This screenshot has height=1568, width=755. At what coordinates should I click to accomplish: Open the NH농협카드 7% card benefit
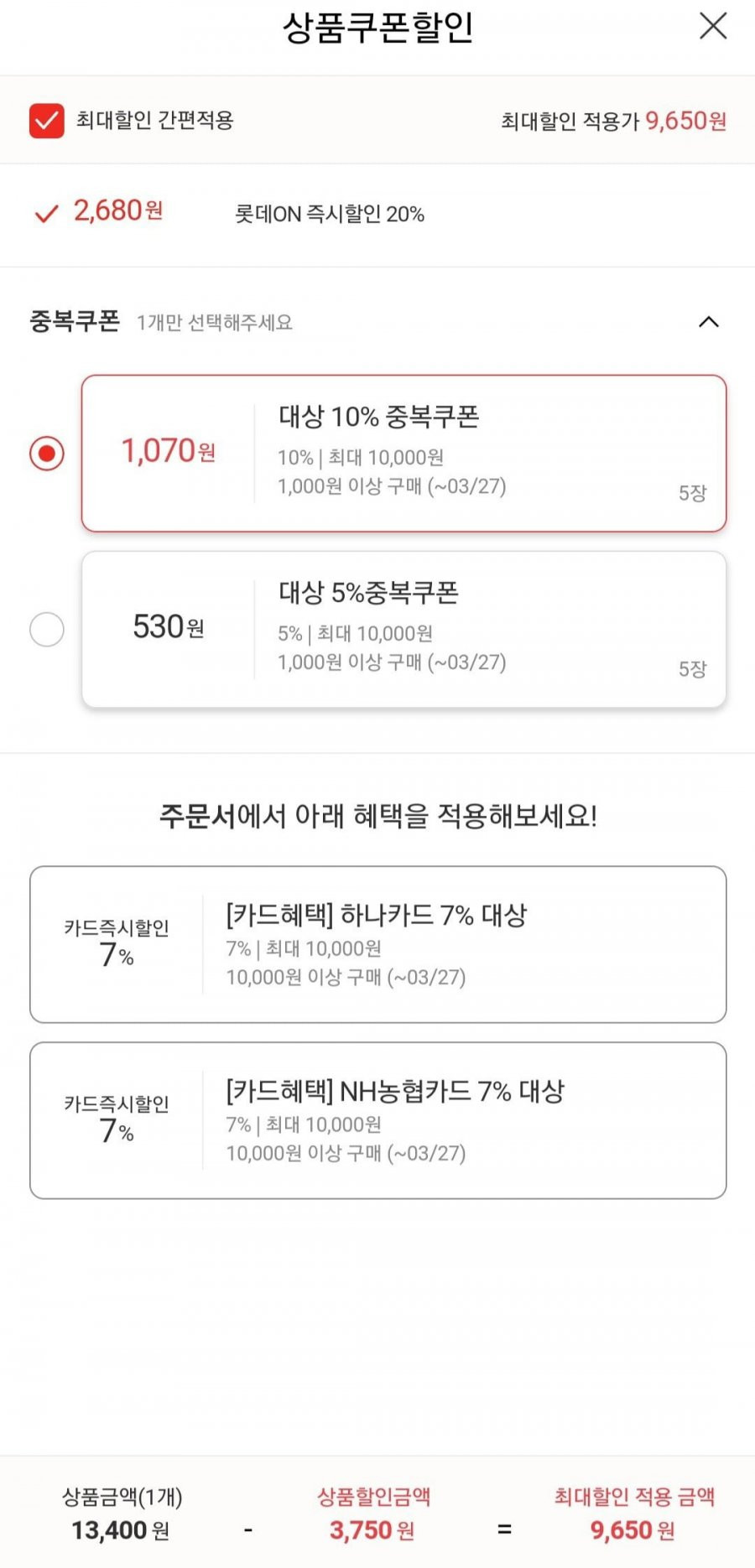click(x=378, y=1120)
